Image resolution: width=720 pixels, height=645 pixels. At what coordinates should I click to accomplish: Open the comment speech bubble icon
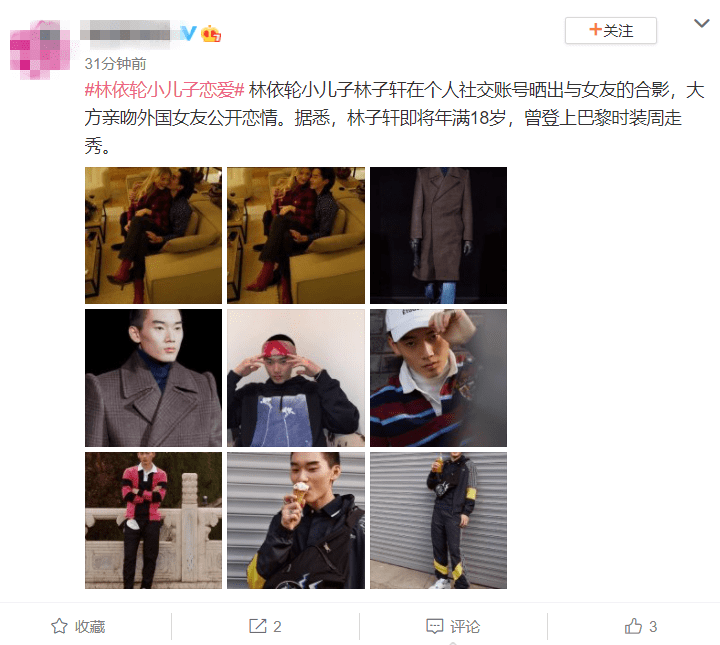point(434,626)
